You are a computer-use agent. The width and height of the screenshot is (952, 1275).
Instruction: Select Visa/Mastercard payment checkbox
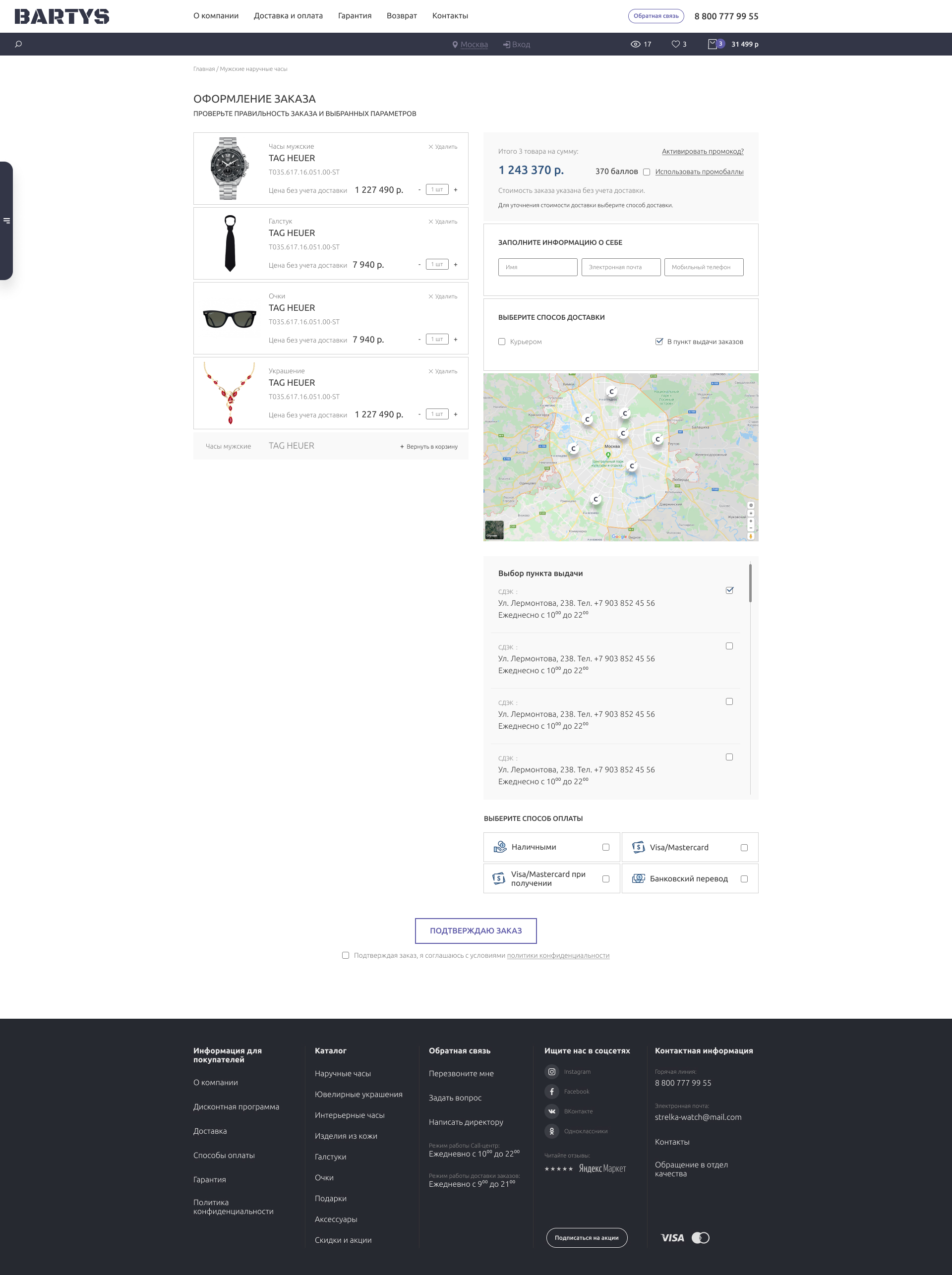click(744, 848)
